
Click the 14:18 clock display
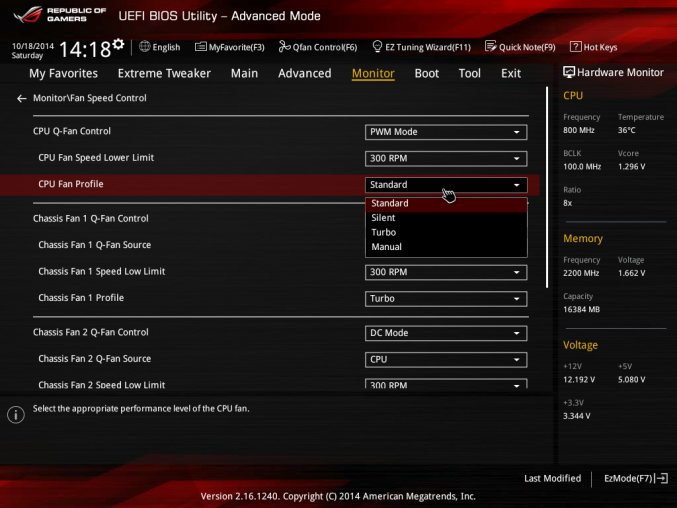[x=85, y=49]
